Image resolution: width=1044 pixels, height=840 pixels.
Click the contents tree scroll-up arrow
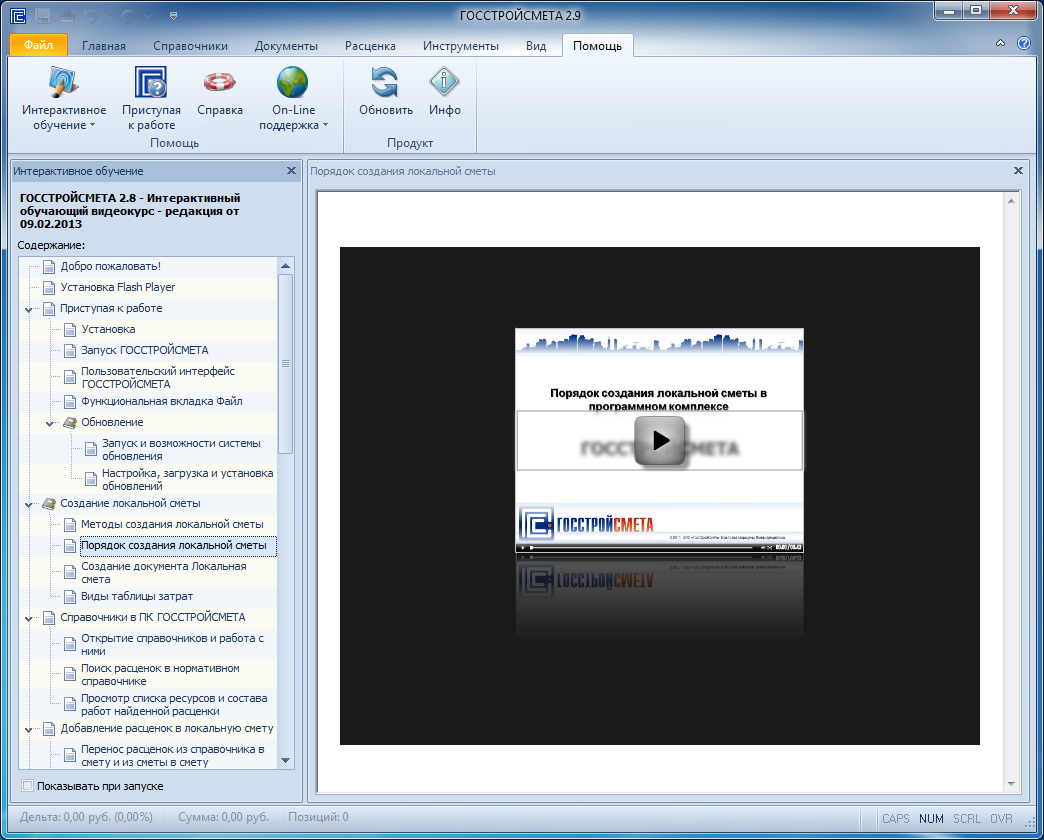[286, 266]
